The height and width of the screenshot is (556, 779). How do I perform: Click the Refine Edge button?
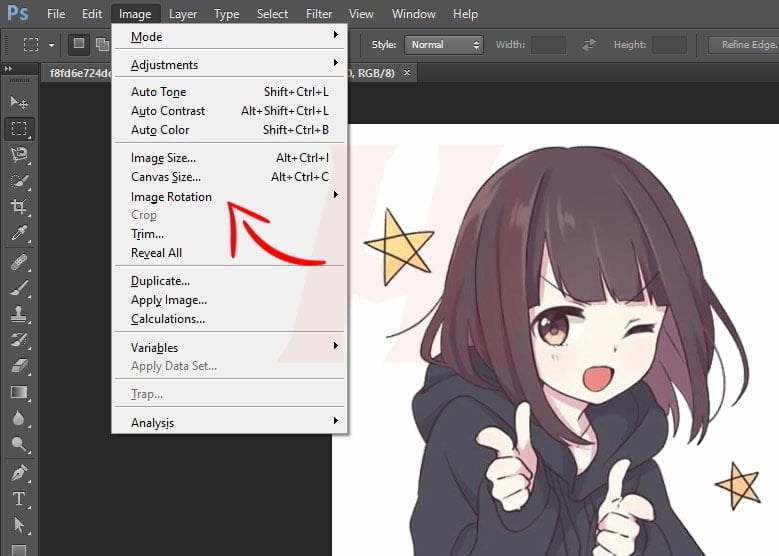744,45
